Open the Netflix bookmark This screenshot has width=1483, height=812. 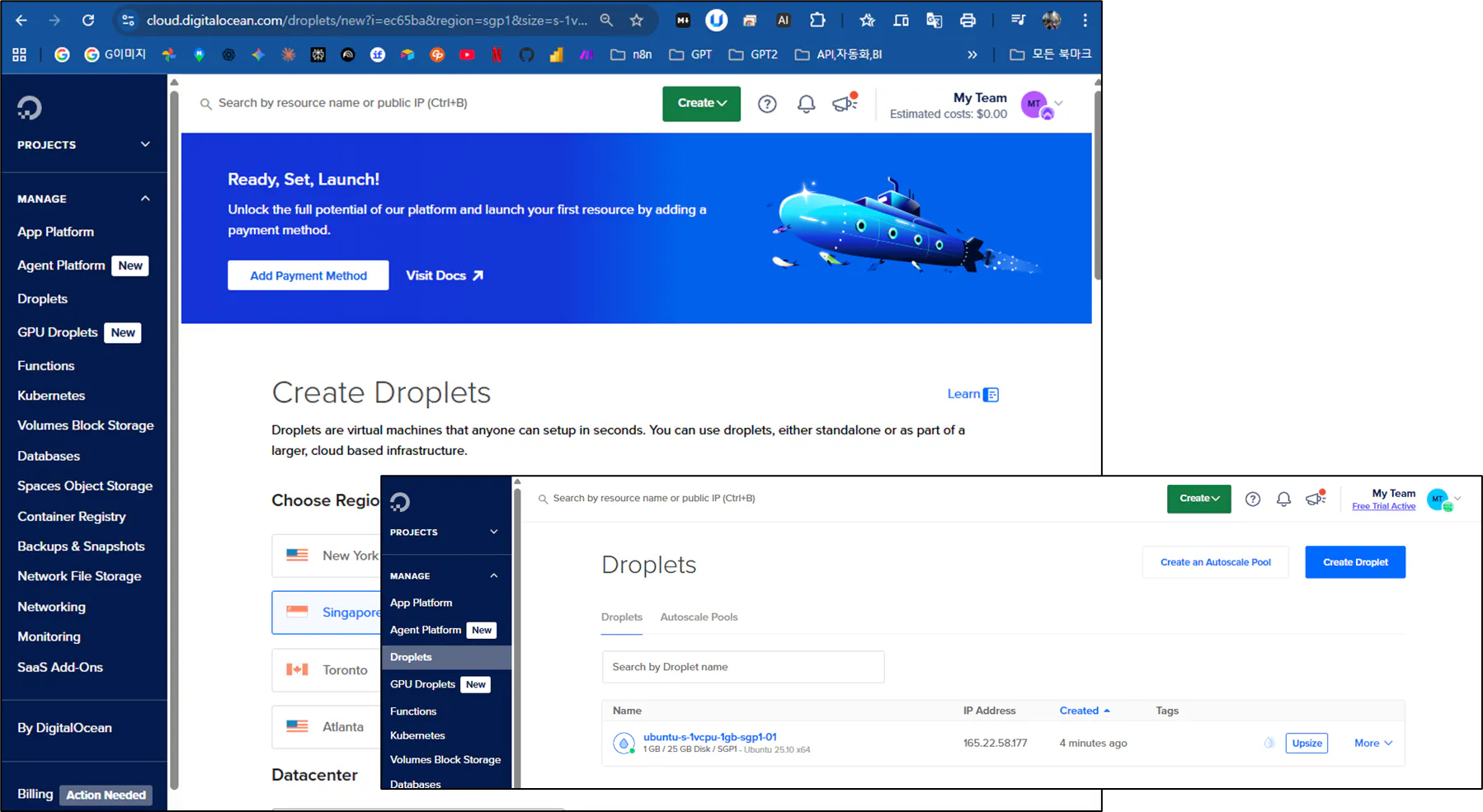click(497, 54)
